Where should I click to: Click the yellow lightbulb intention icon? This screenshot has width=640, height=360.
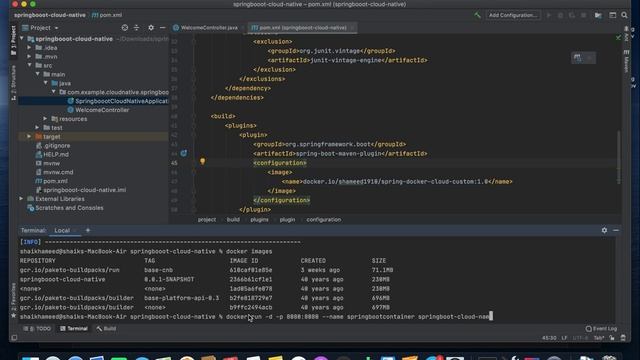[202, 161]
